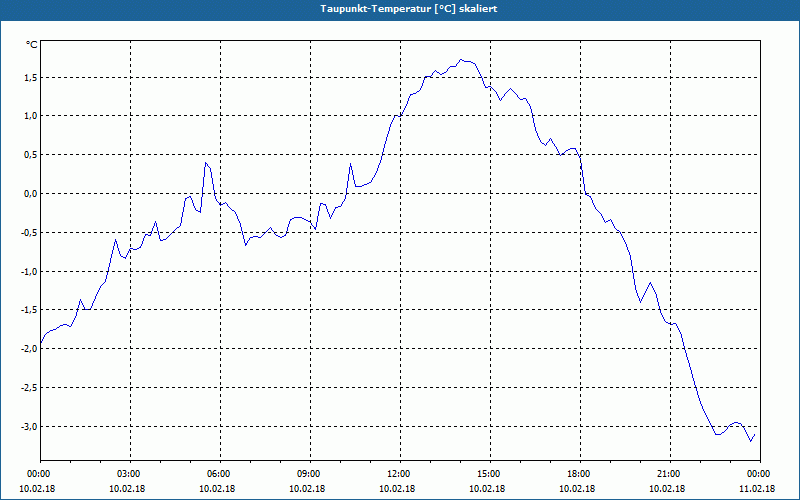
Task: Click the 12:00 time label
Action: tap(400, 474)
